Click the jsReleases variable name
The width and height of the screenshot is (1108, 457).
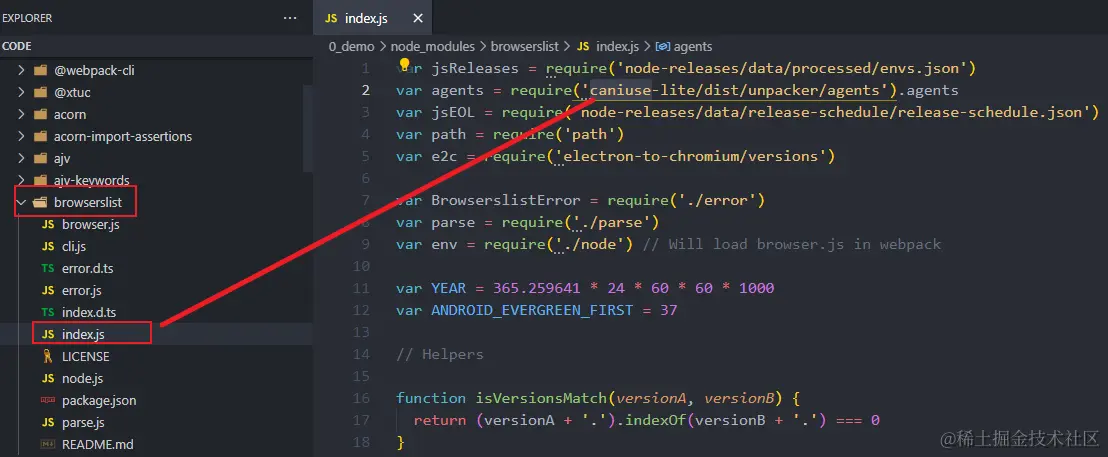[x=475, y=69]
